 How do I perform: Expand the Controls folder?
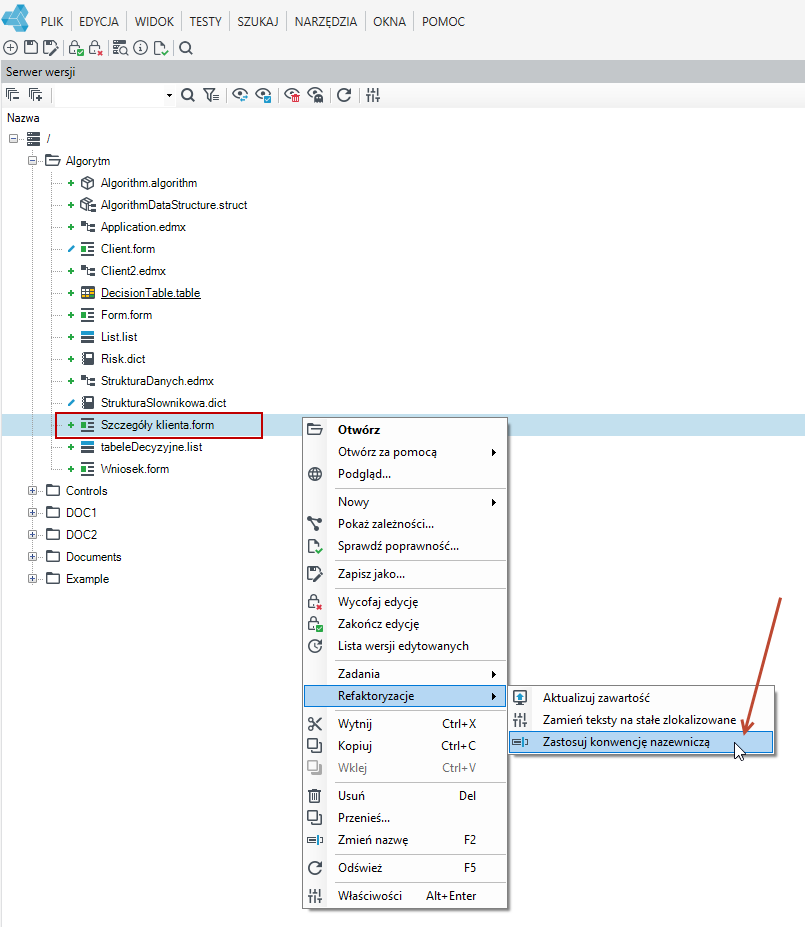click(33, 491)
